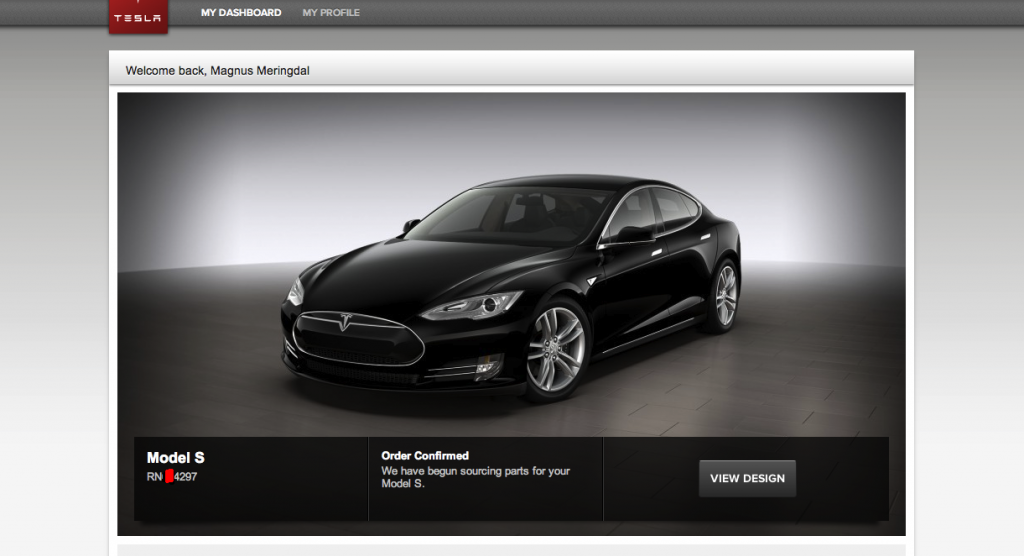Click the Order Confirmed status heading
The width and height of the screenshot is (1024, 556).
425,455
